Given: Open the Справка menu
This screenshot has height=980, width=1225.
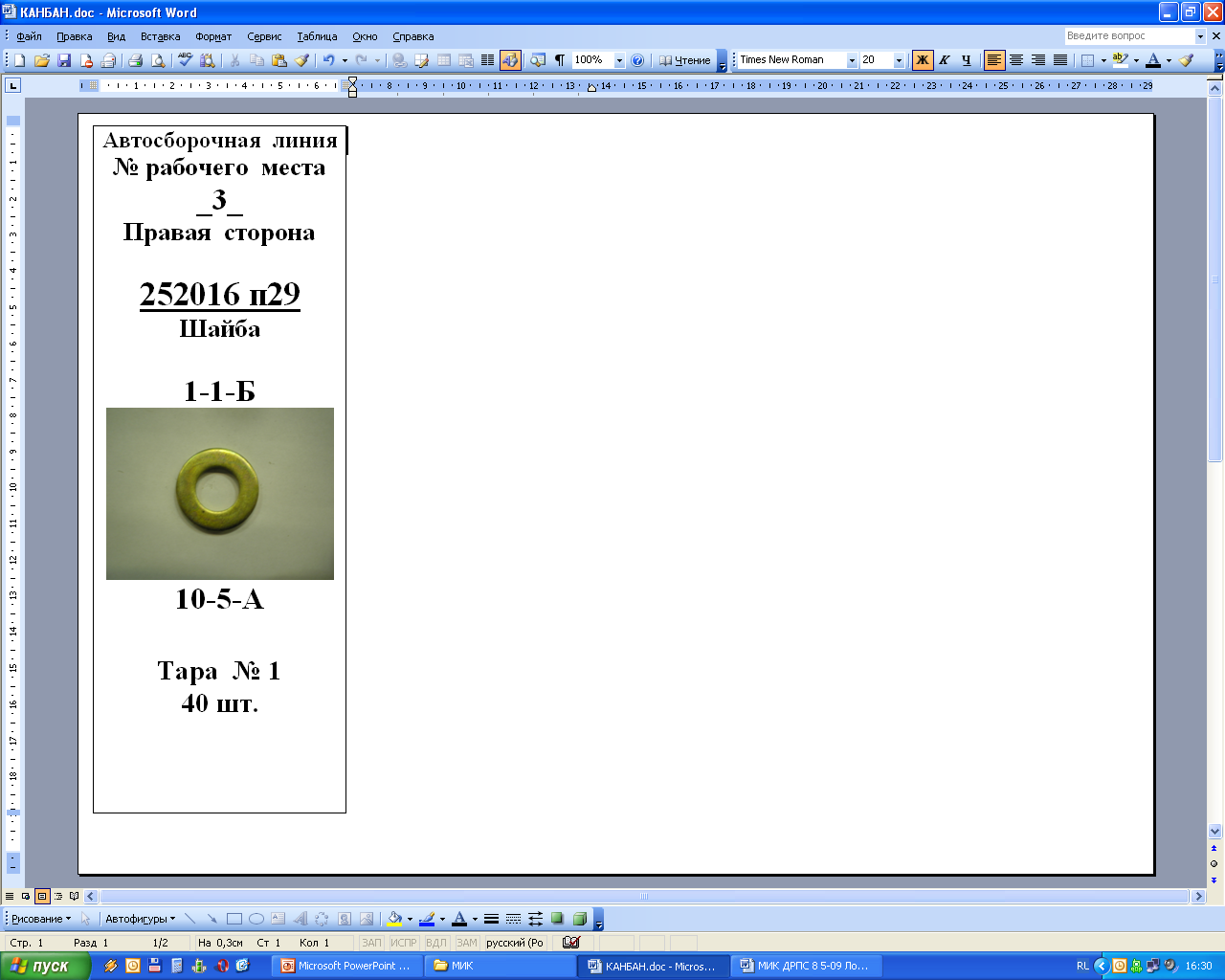Looking at the screenshot, I should [x=413, y=36].
